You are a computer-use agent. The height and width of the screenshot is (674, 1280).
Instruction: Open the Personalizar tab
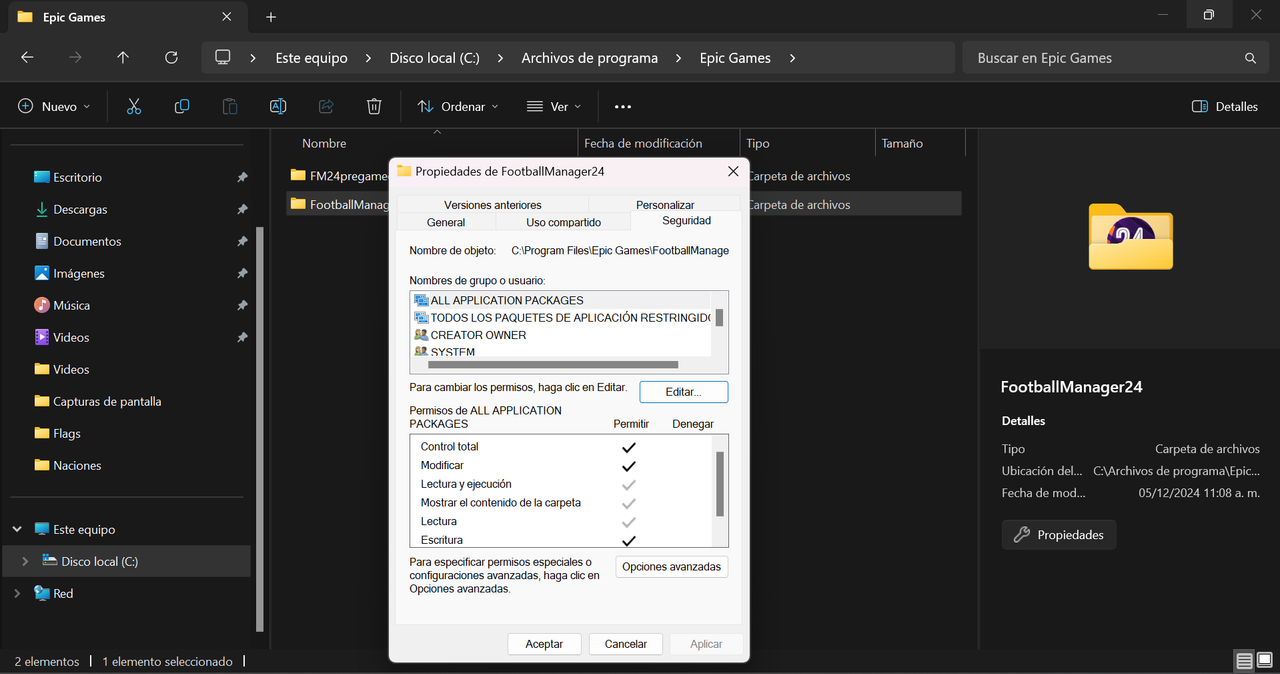point(665,205)
